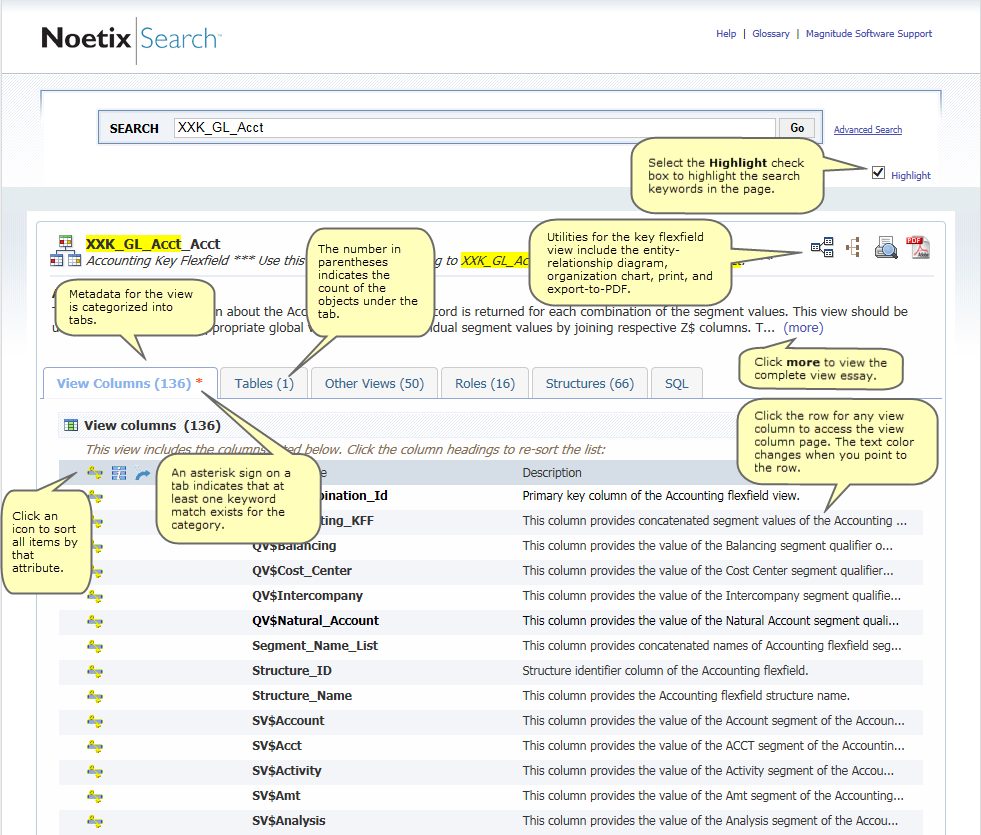Click inside the search input field

tap(474, 128)
